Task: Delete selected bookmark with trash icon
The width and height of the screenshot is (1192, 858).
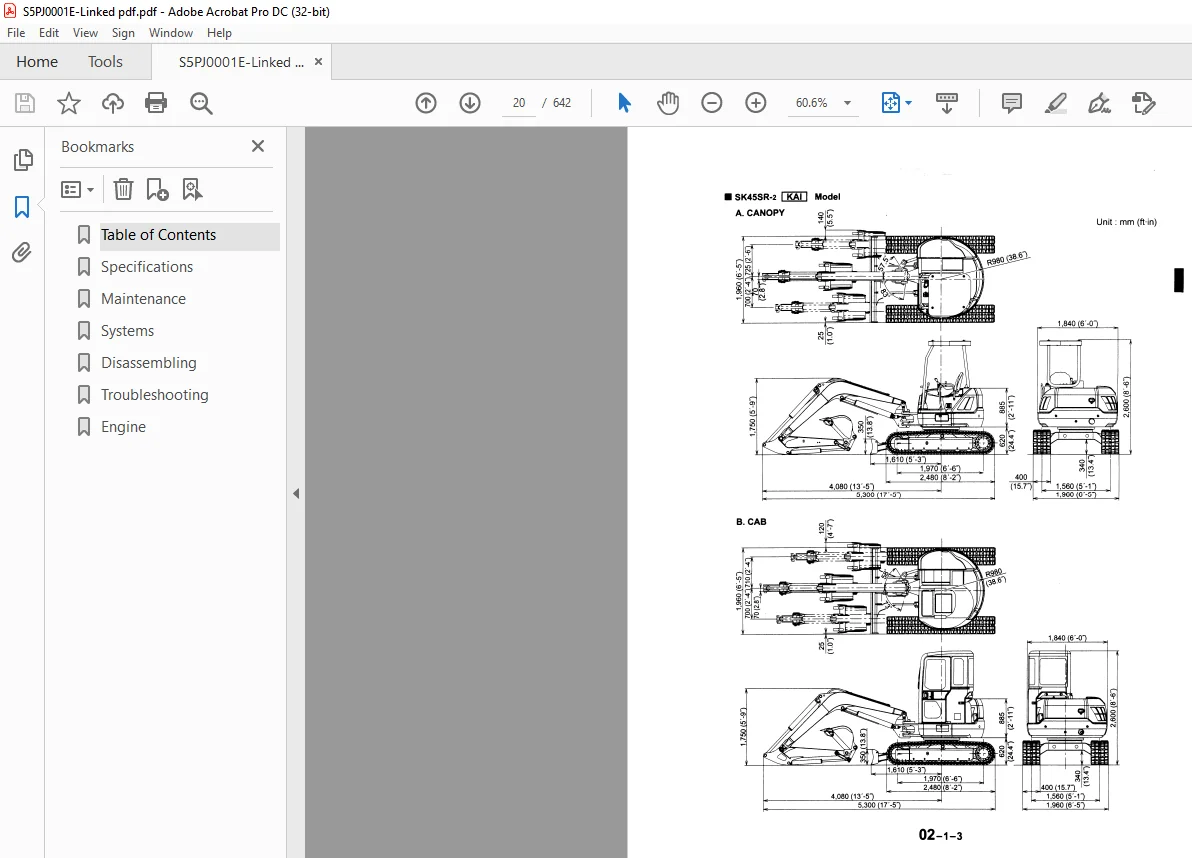Action: pyautogui.click(x=123, y=189)
